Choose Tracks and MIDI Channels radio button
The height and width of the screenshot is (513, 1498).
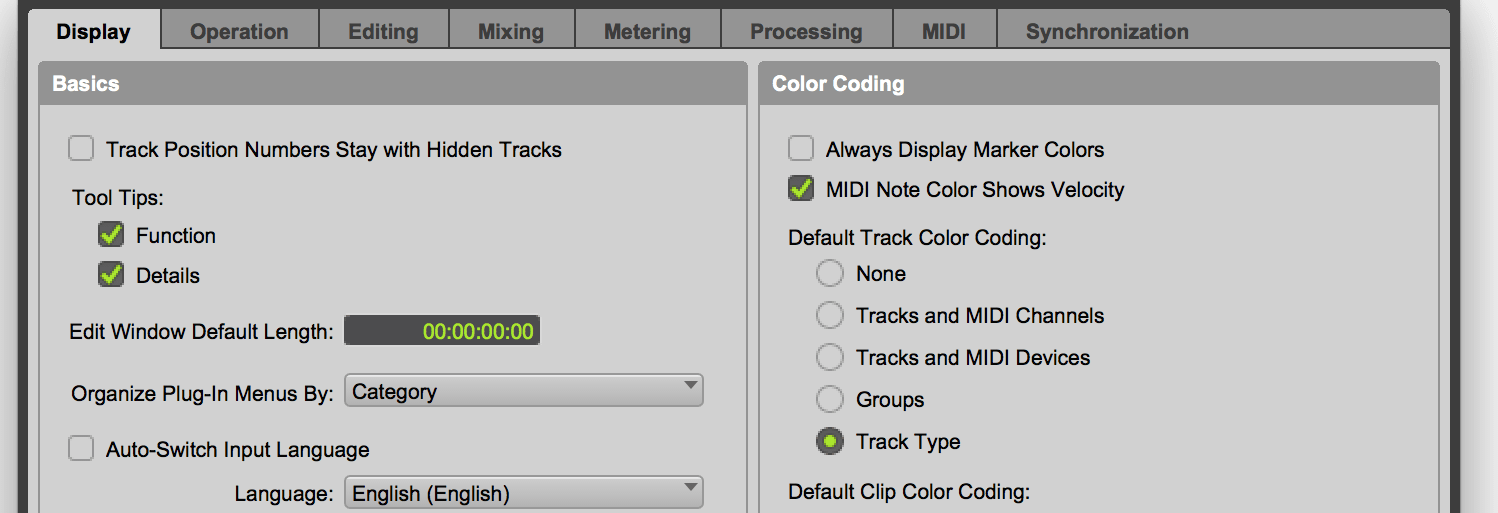click(830, 316)
